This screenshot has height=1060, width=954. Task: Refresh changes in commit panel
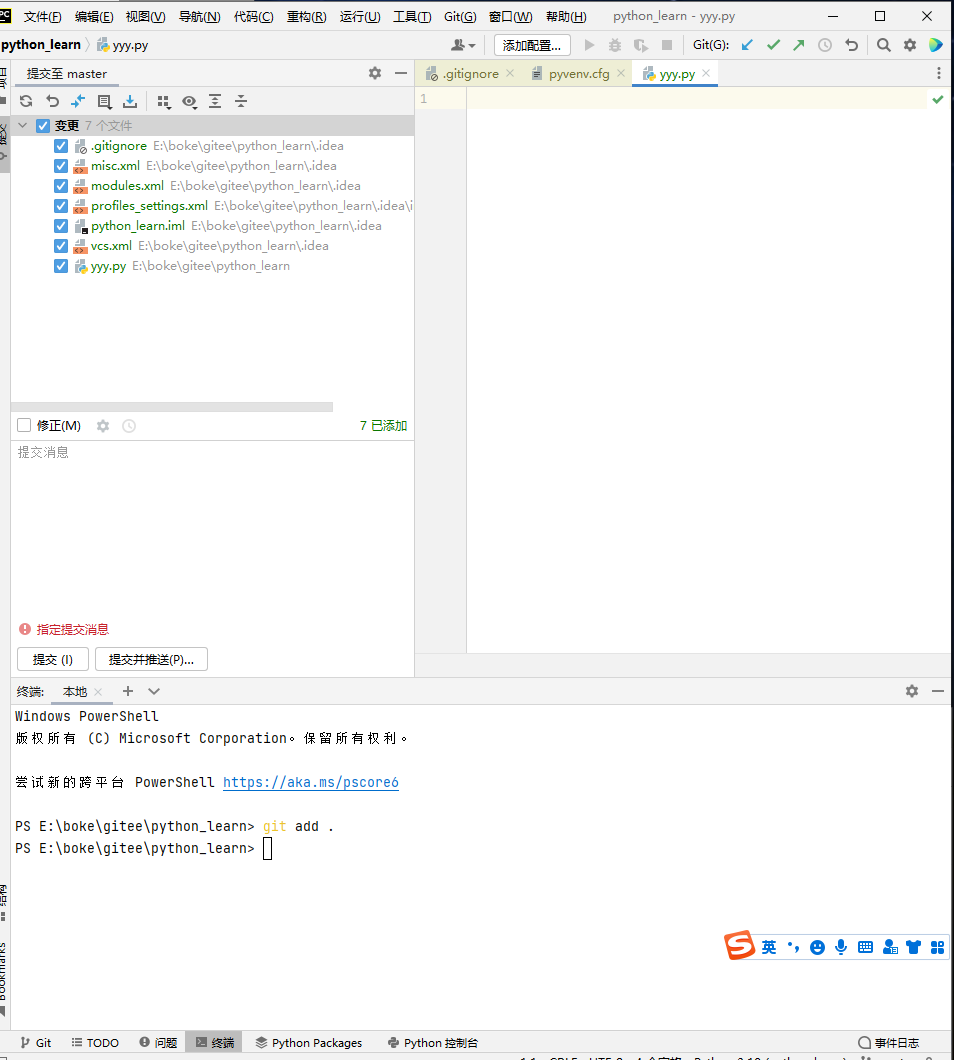(x=26, y=101)
